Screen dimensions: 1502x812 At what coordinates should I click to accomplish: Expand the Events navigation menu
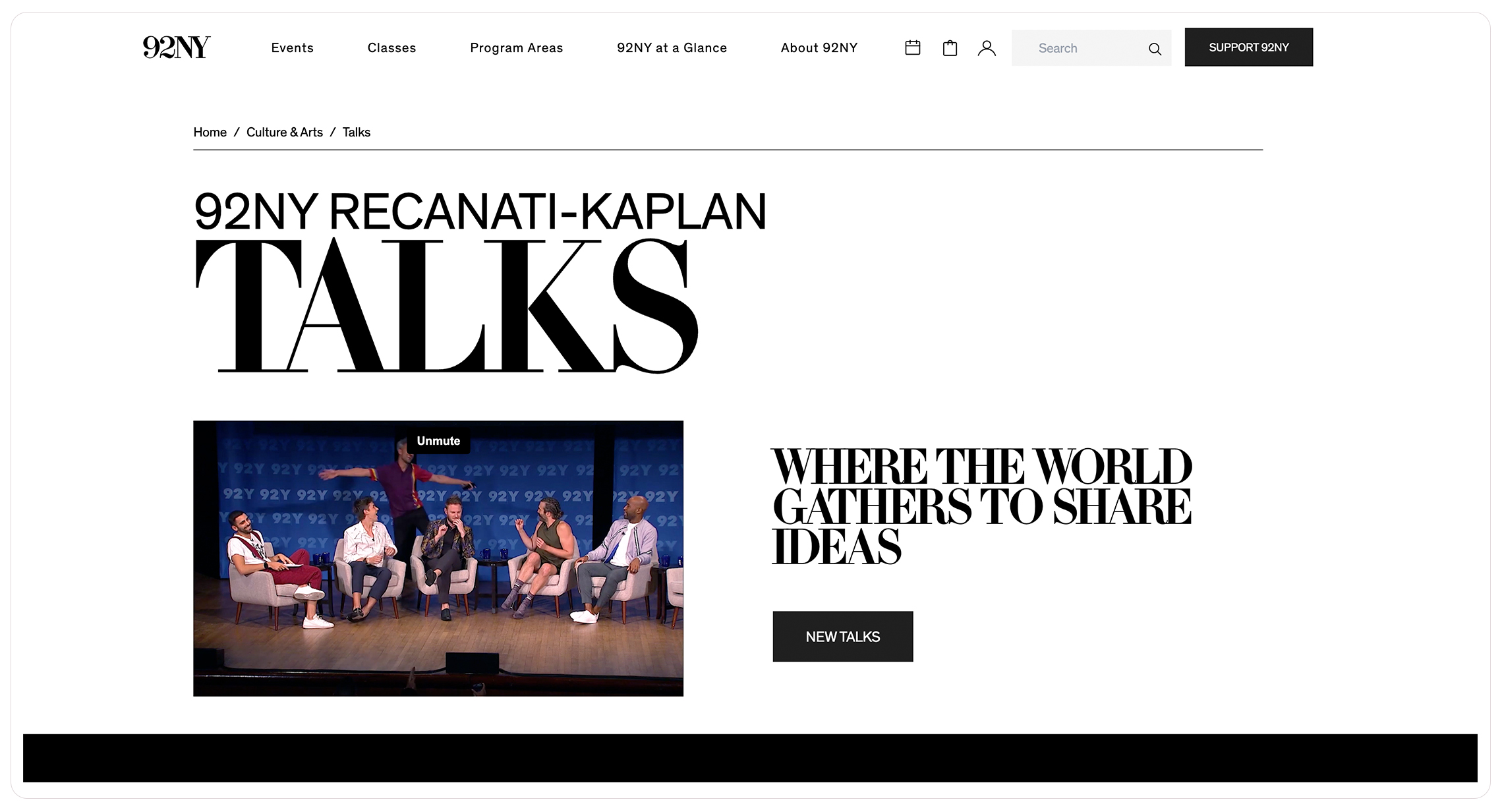click(292, 47)
